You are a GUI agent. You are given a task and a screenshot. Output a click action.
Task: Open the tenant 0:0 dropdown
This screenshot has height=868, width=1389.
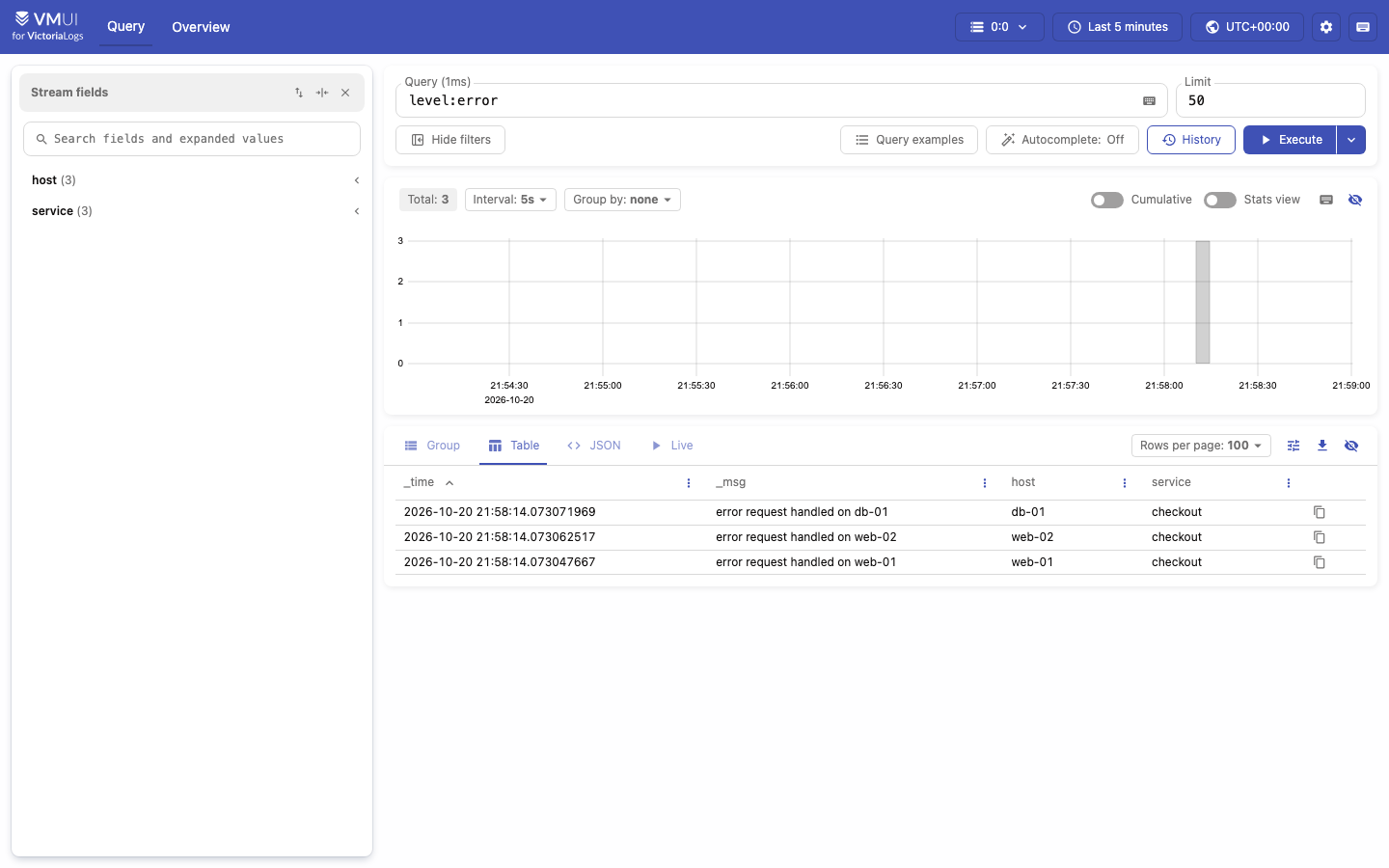point(999,27)
